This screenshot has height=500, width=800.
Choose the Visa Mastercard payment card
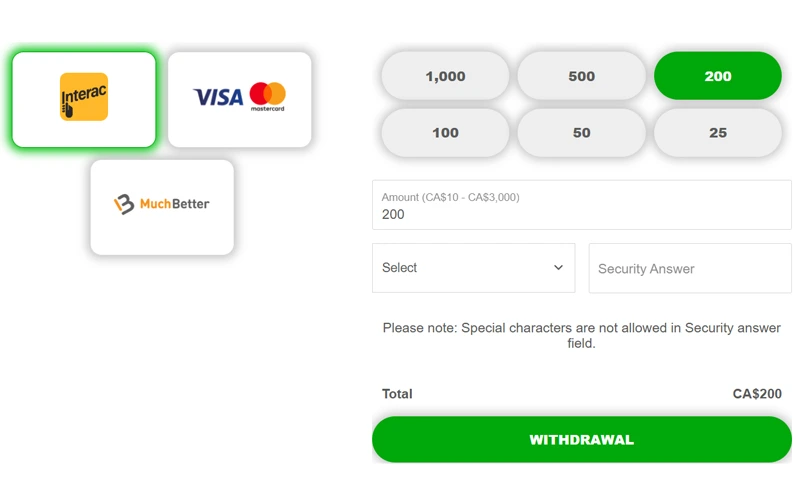239,100
